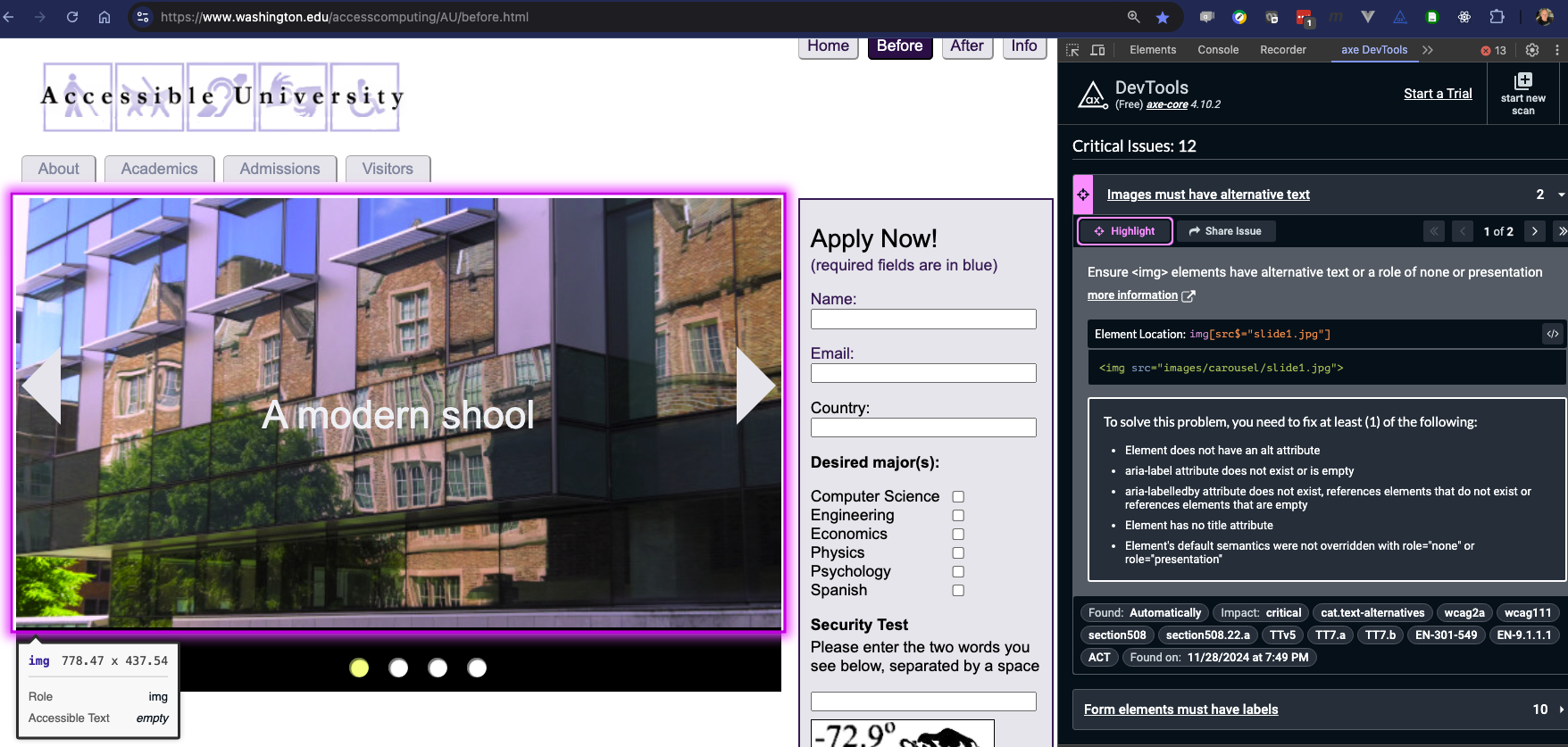Switch to the Console tab

(1218, 50)
